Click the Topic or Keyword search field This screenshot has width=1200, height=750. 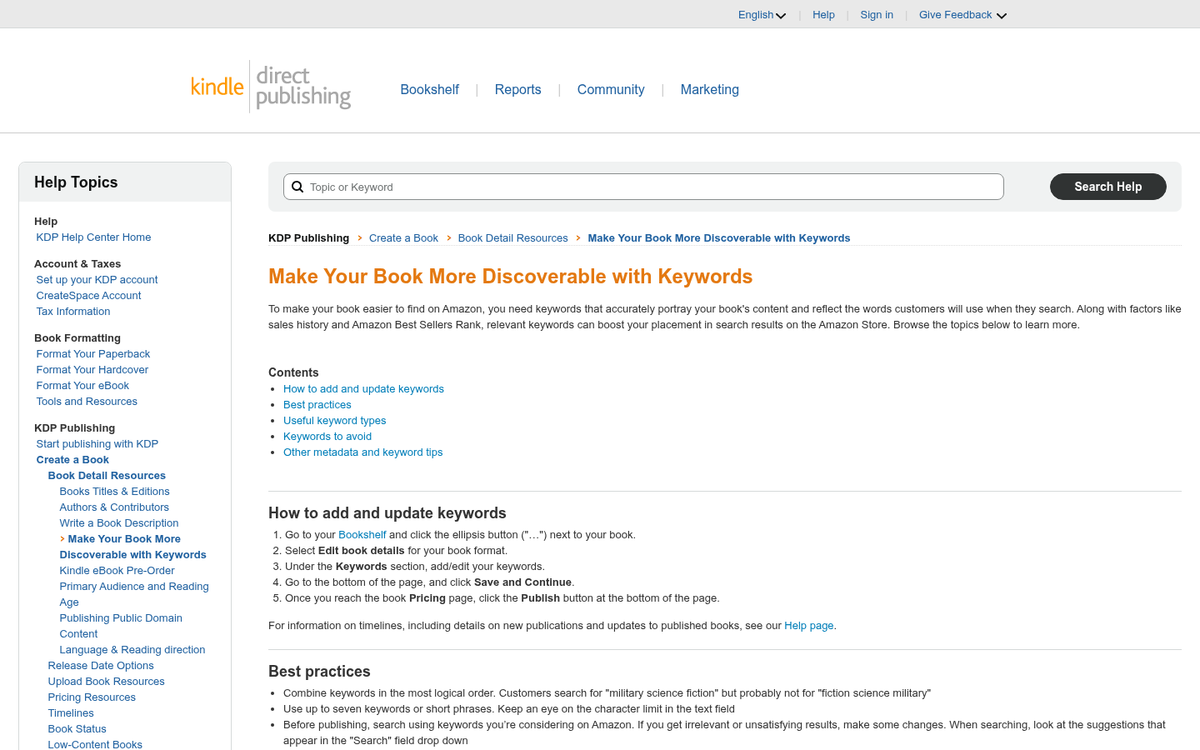click(x=640, y=186)
